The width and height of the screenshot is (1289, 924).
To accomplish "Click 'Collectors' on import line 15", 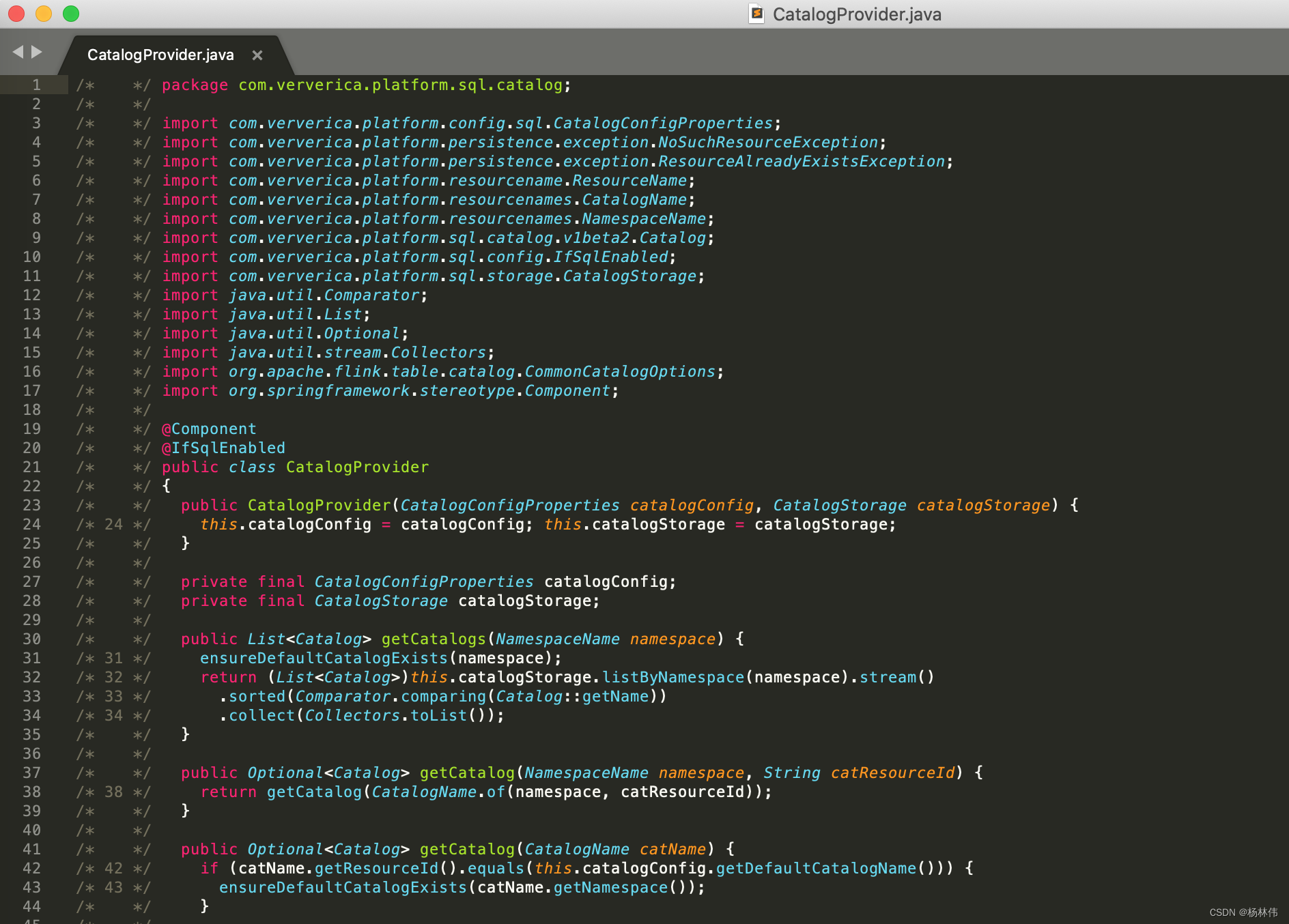I will pyautogui.click(x=438, y=353).
